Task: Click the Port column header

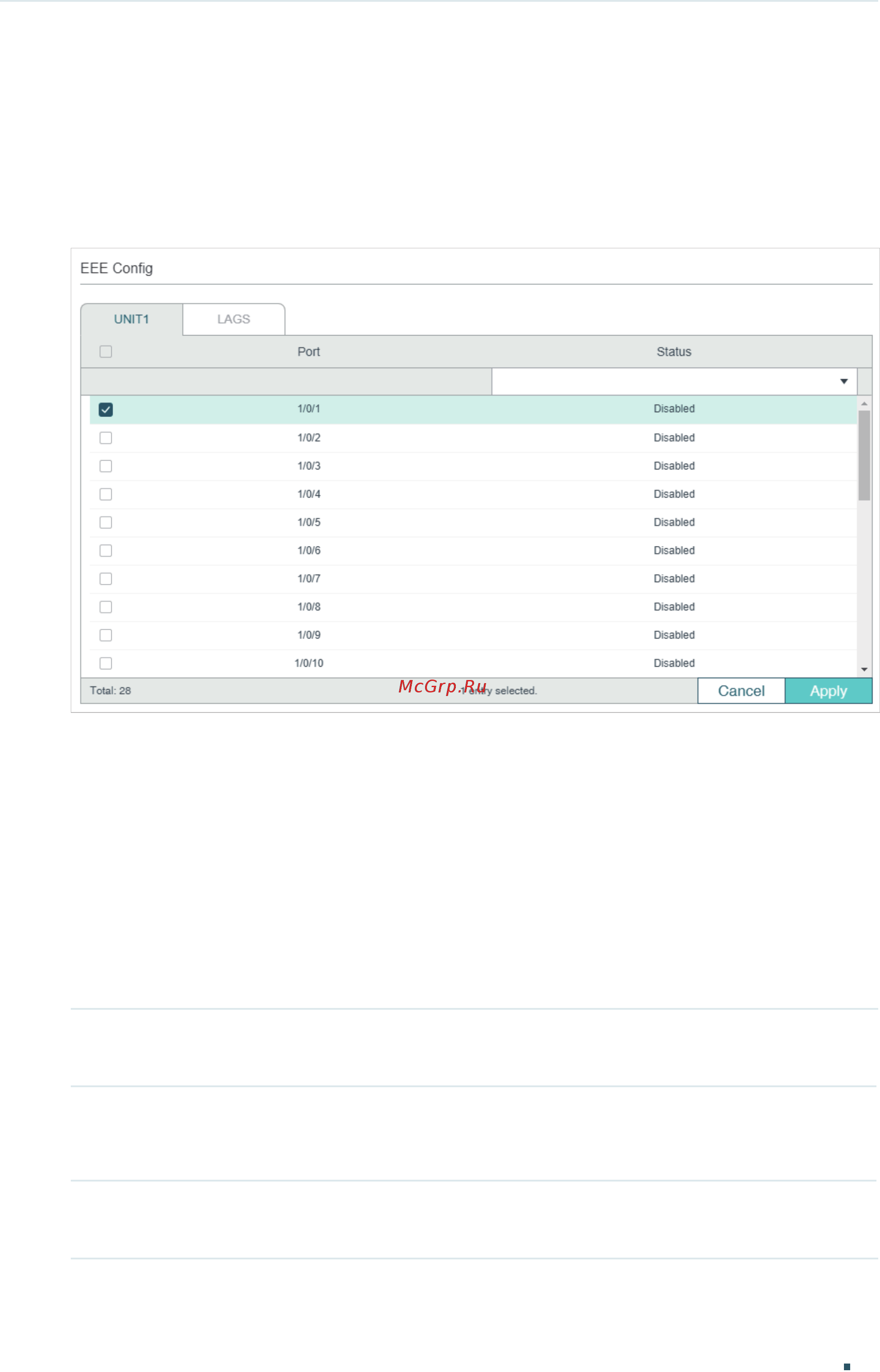Action: pyautogui.click(x=308, y=352)
